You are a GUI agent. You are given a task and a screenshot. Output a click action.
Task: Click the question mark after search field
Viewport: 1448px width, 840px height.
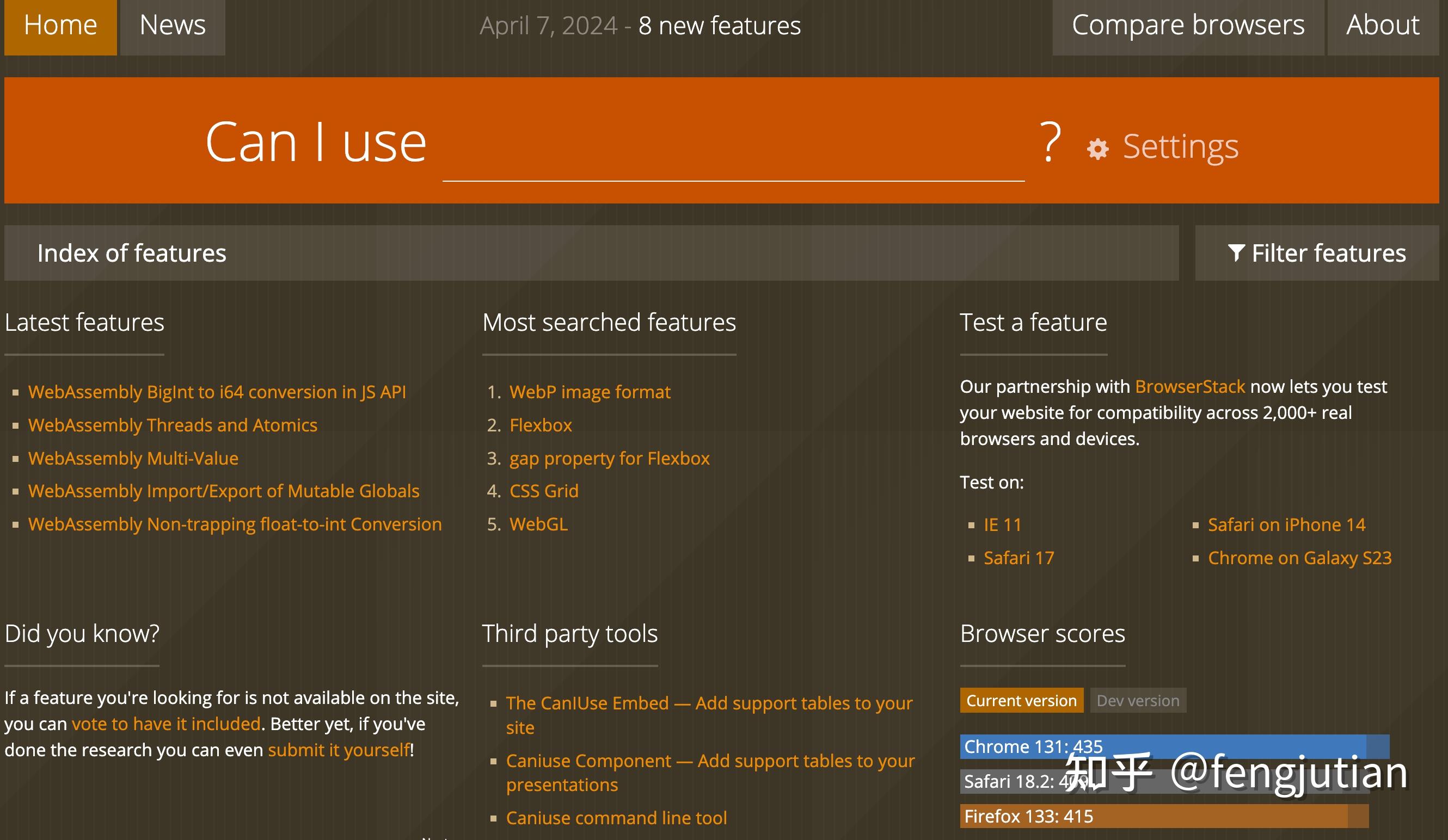click(x=1050, y=142)
